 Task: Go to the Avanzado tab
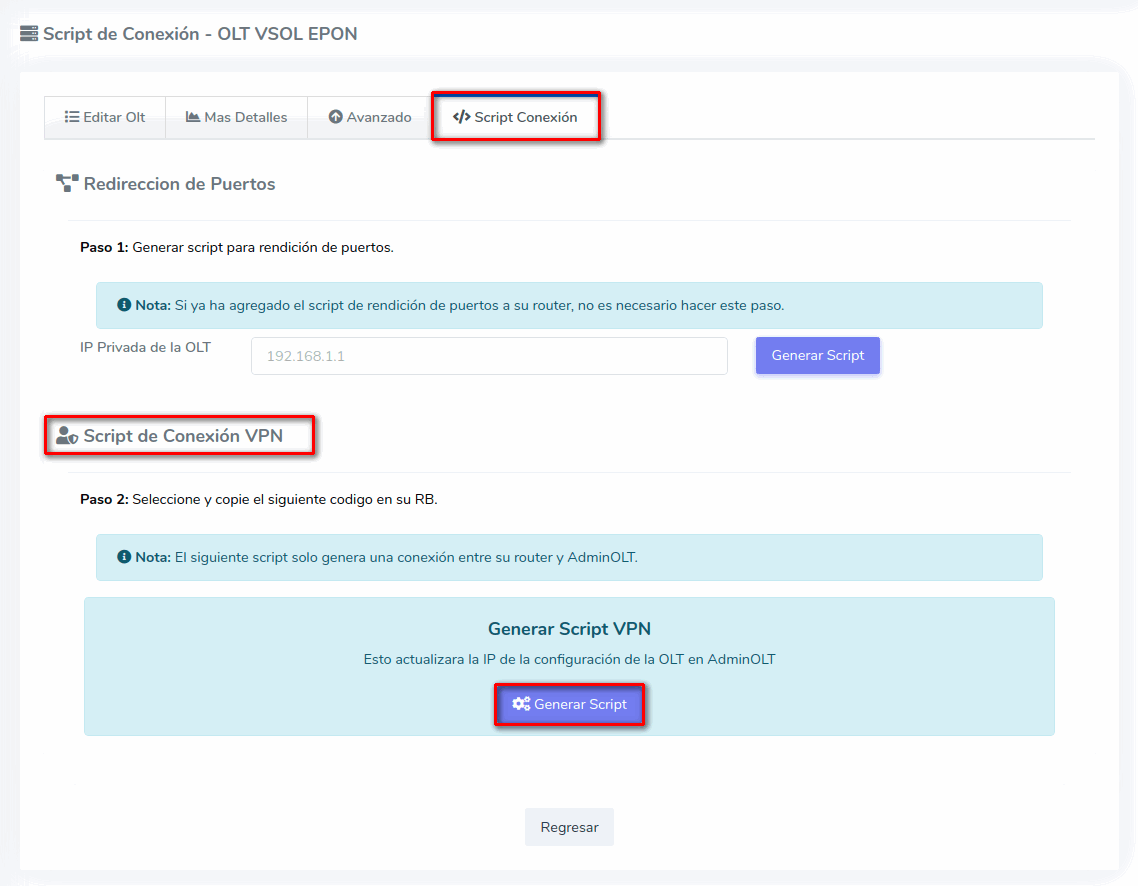pos(370,117)
